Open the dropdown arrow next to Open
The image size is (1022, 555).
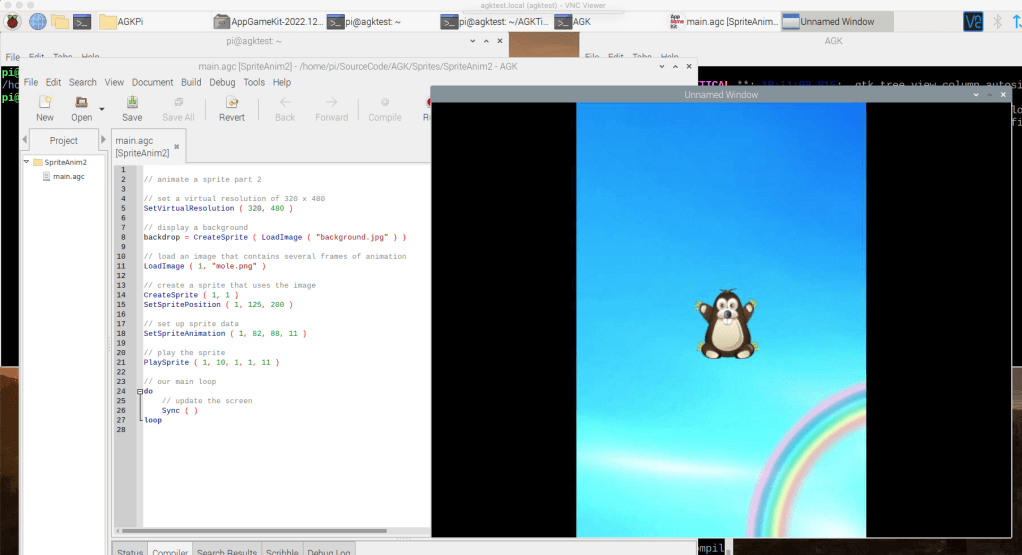point(102,109)
